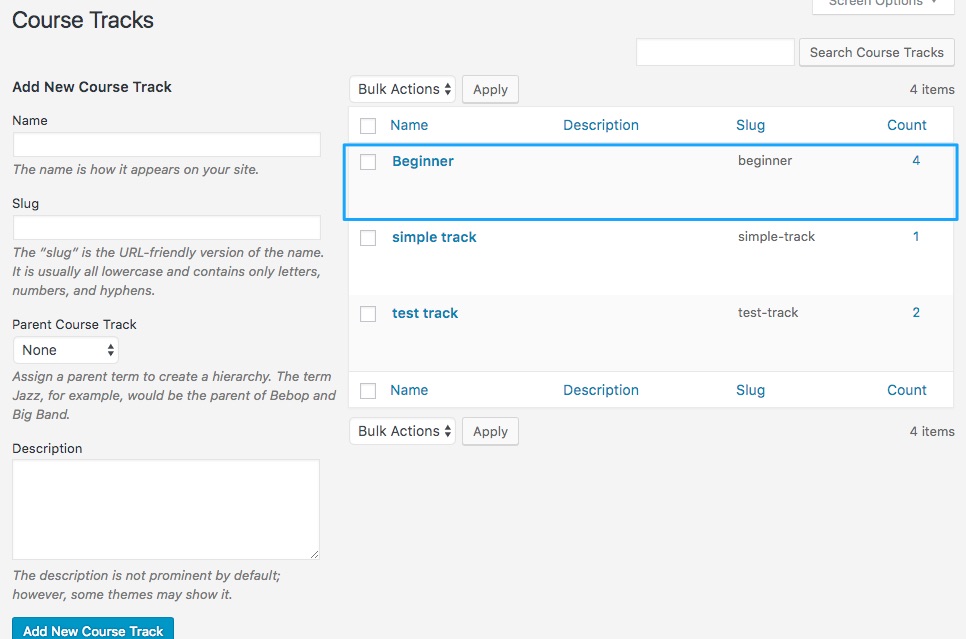Screen dimensions: 966x639
Task: Click top Apply button
Action: (x=490, y=89)
